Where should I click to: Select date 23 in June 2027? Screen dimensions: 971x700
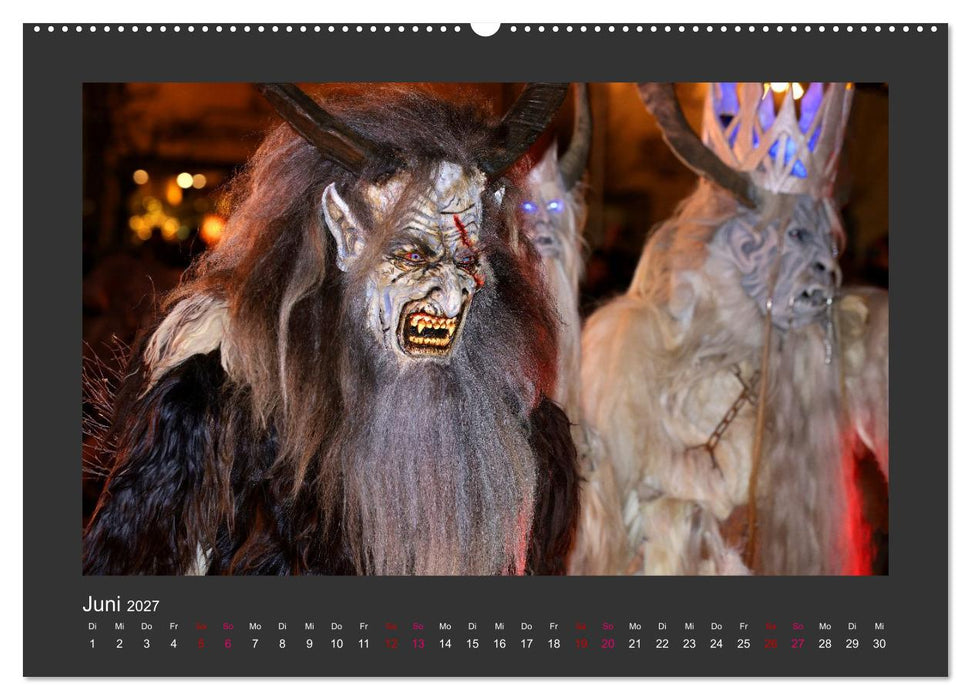pyautogui.click(x=689, y=644)
